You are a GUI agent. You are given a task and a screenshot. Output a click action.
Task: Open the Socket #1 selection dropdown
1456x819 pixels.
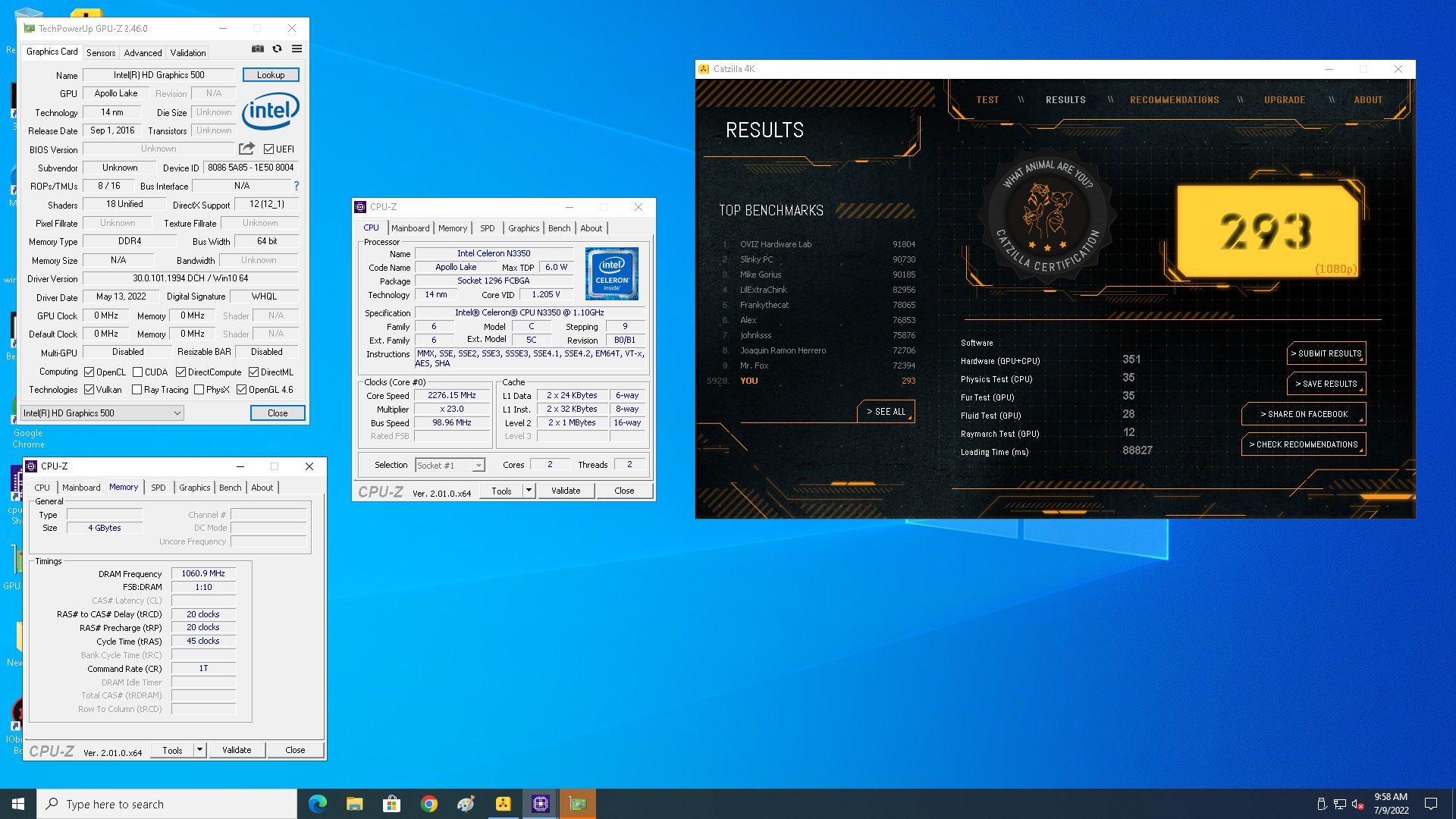click(x=450, y=466)
